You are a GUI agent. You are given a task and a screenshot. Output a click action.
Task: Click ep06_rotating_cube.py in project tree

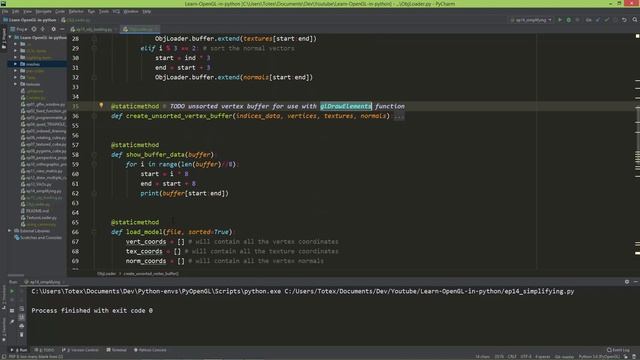tap(43, 138)
